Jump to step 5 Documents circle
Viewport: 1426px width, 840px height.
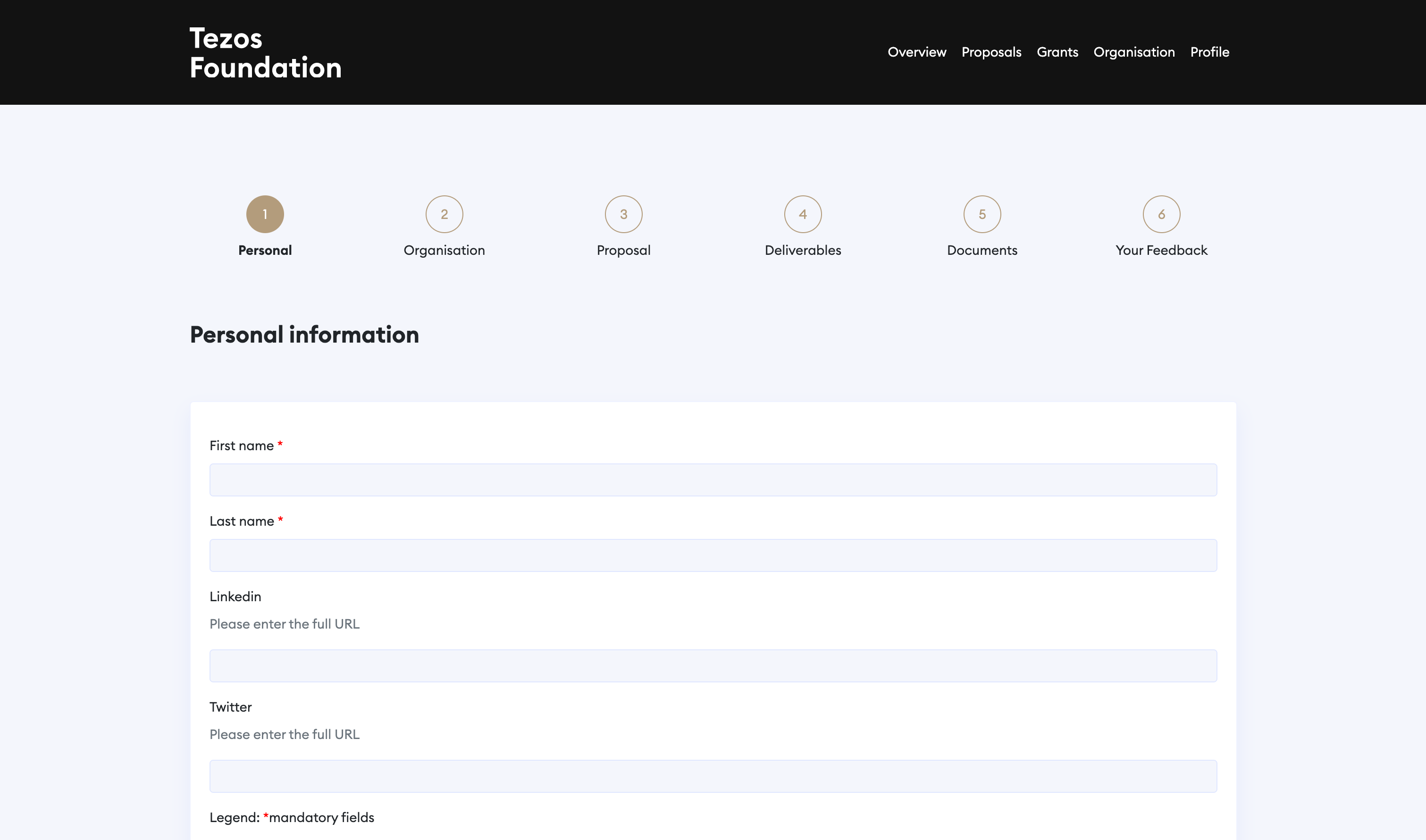click(x=982, y=214)
